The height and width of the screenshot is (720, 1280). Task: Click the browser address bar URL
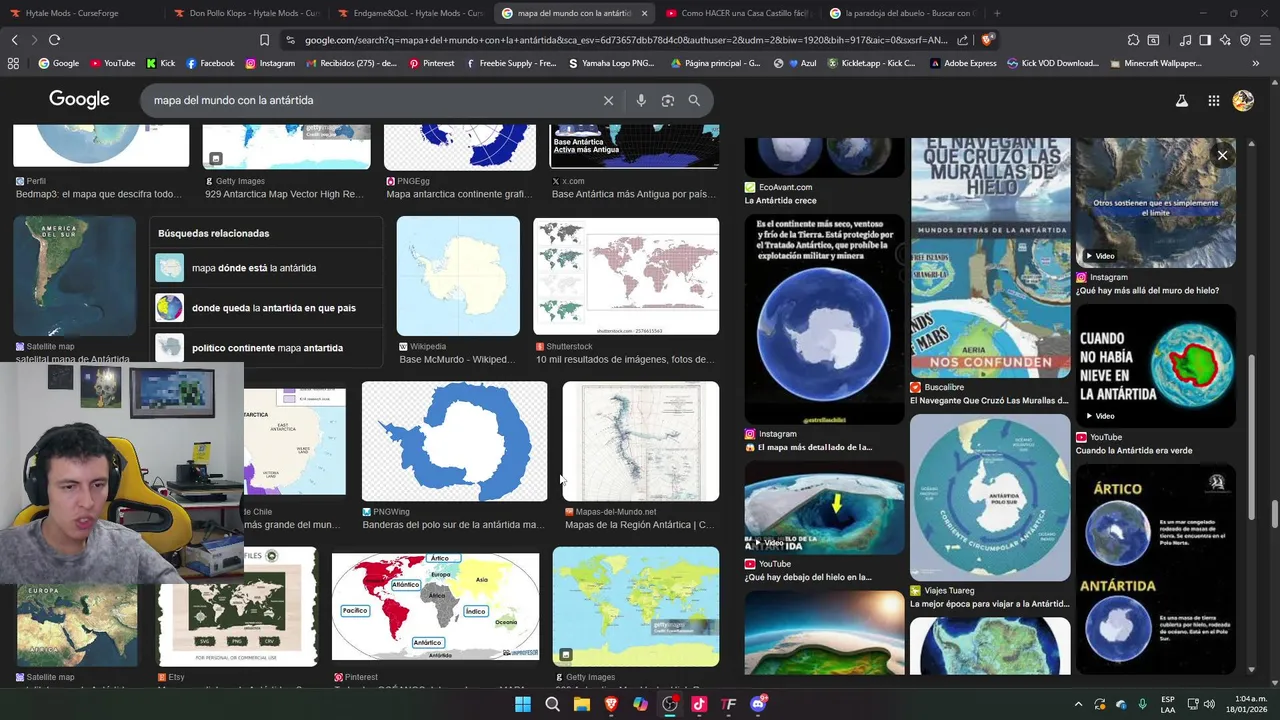626,40
